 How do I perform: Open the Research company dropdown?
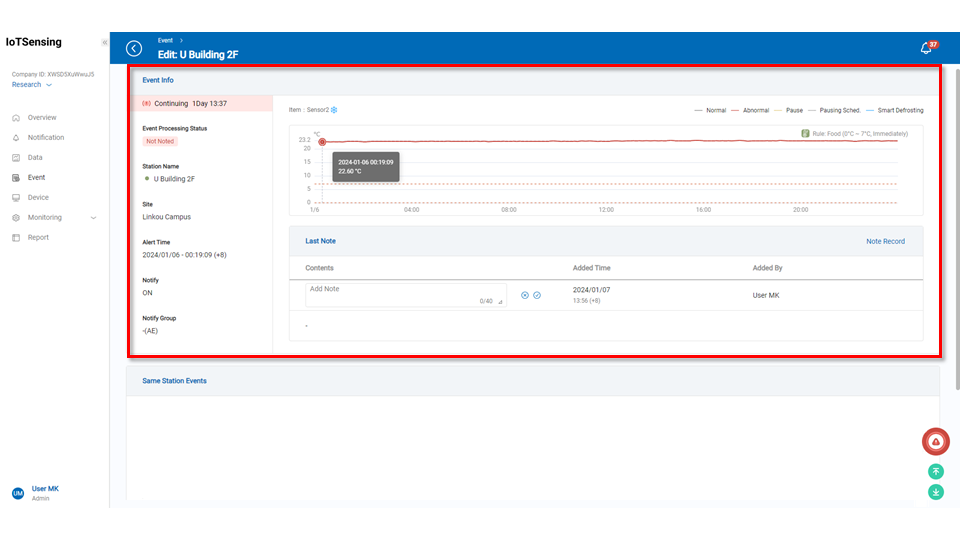coord(32,85)
